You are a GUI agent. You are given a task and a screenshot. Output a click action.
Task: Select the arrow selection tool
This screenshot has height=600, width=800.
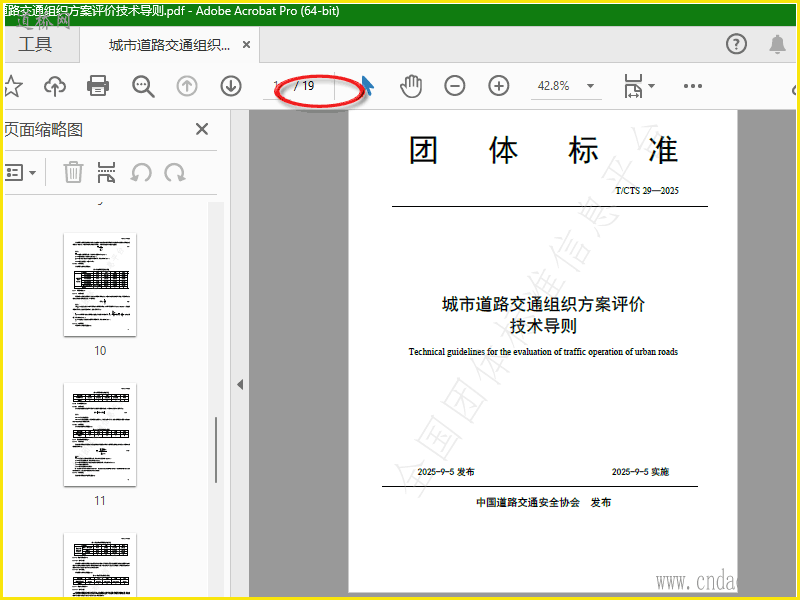[367, 86]
